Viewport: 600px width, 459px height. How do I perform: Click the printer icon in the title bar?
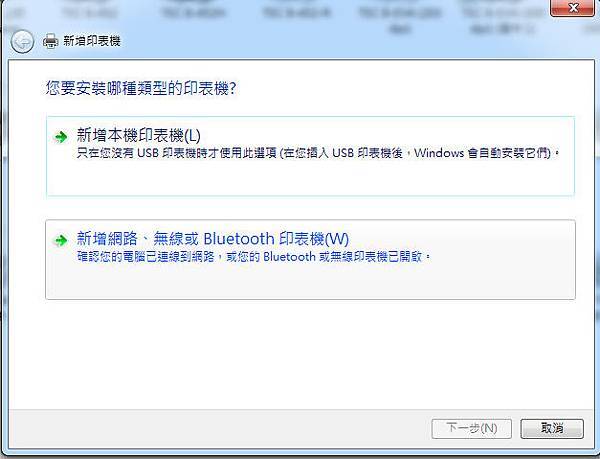click(50, 41)
